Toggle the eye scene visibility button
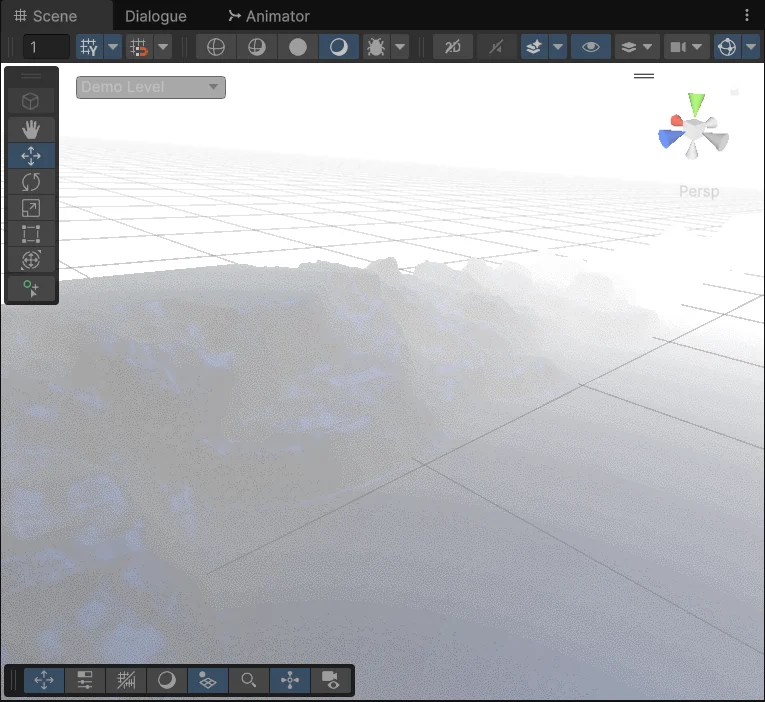 (591, 47)
